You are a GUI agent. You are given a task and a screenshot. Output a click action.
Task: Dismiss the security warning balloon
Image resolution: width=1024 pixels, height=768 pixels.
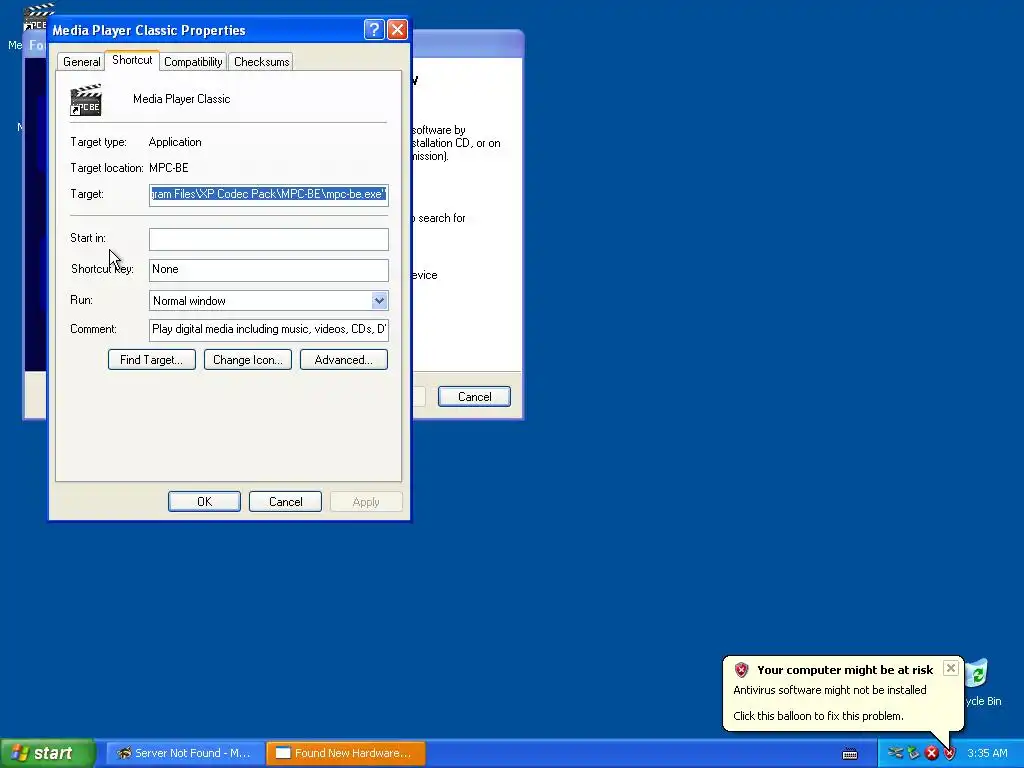click(951, 668)
